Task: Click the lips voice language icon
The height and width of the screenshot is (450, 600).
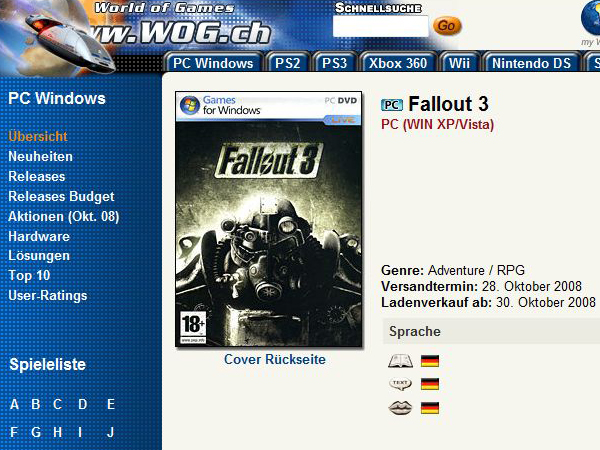Action: coord(400,408)
